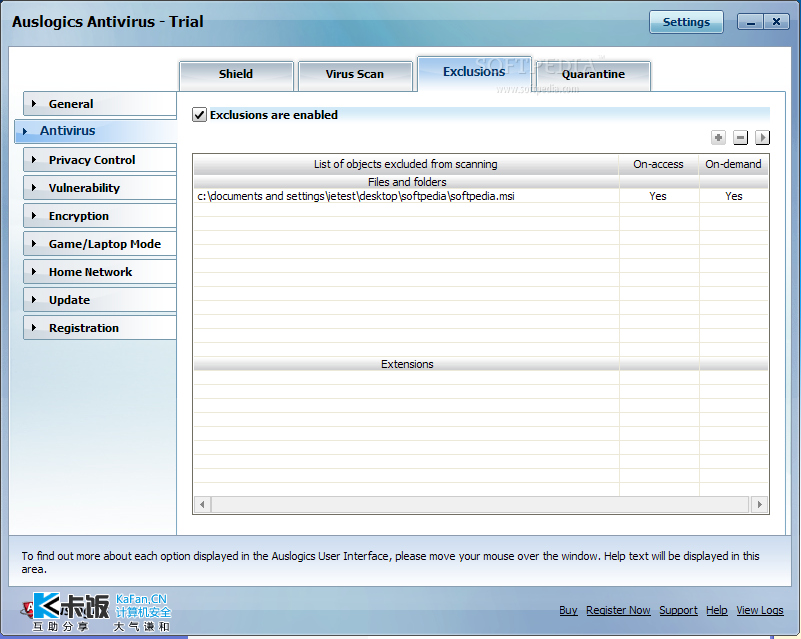Click the On-demand column header
This screenshot has height=639, width=801.
point(733,164)
